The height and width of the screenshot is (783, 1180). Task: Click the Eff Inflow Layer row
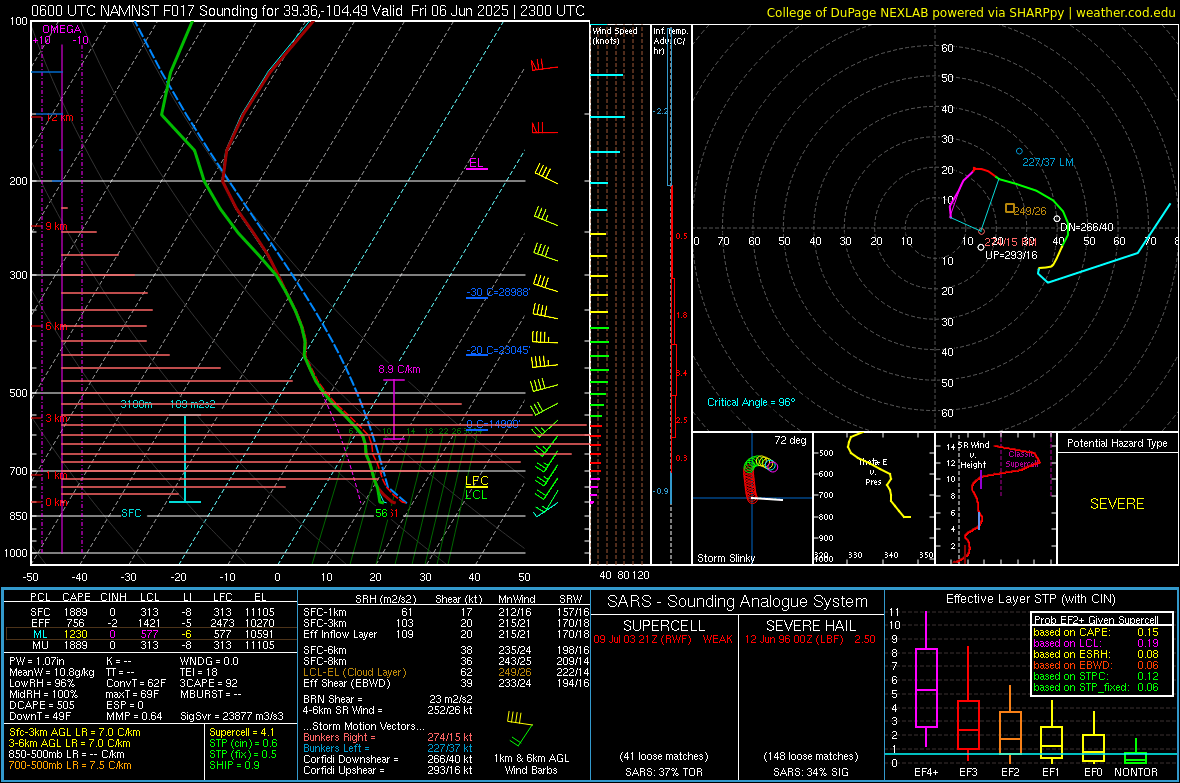pyautogui.click(x=444, y=634)
